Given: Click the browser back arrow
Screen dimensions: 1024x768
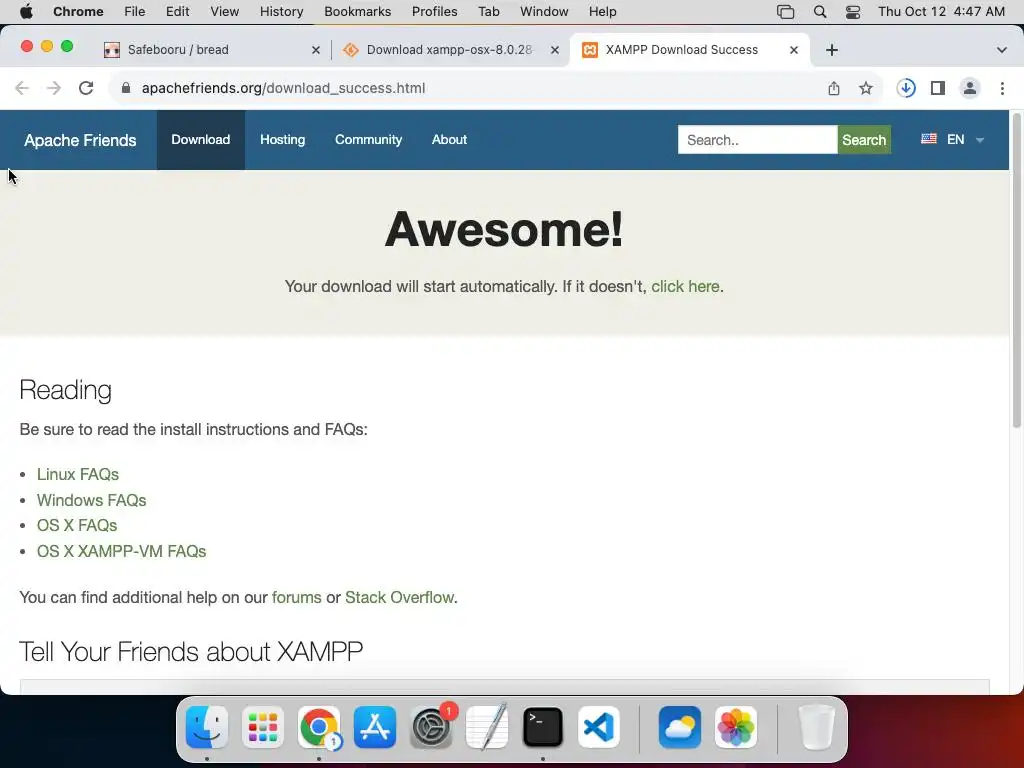Looking at the screenshot, I should pos(22,88).
